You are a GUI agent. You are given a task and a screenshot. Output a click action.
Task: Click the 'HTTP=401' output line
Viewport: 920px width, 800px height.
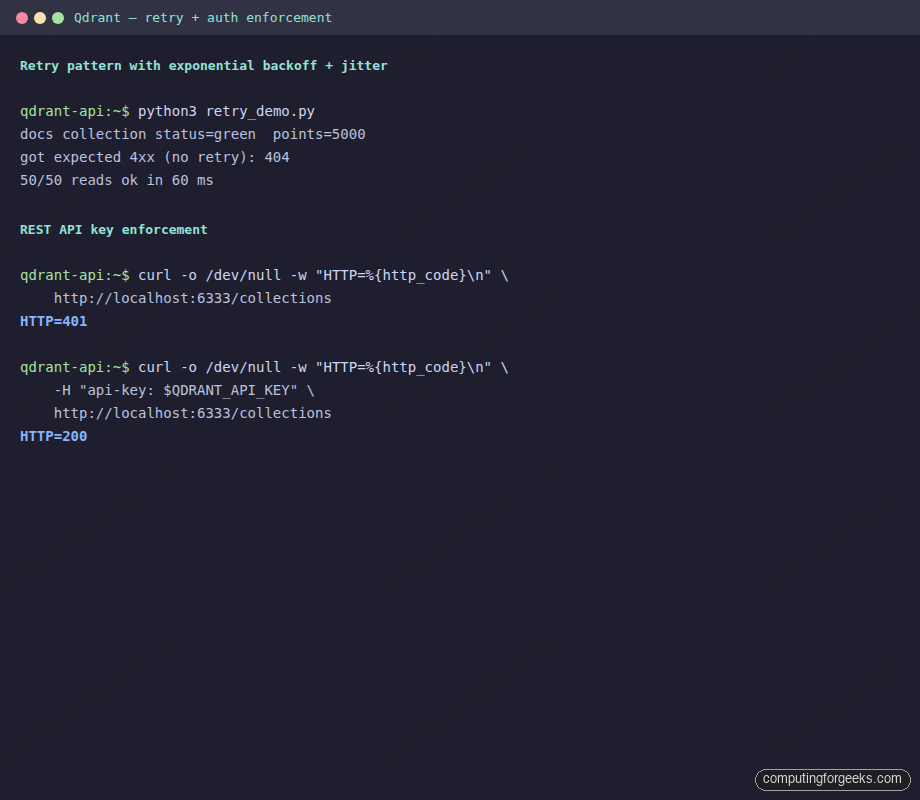coord(53,321)
